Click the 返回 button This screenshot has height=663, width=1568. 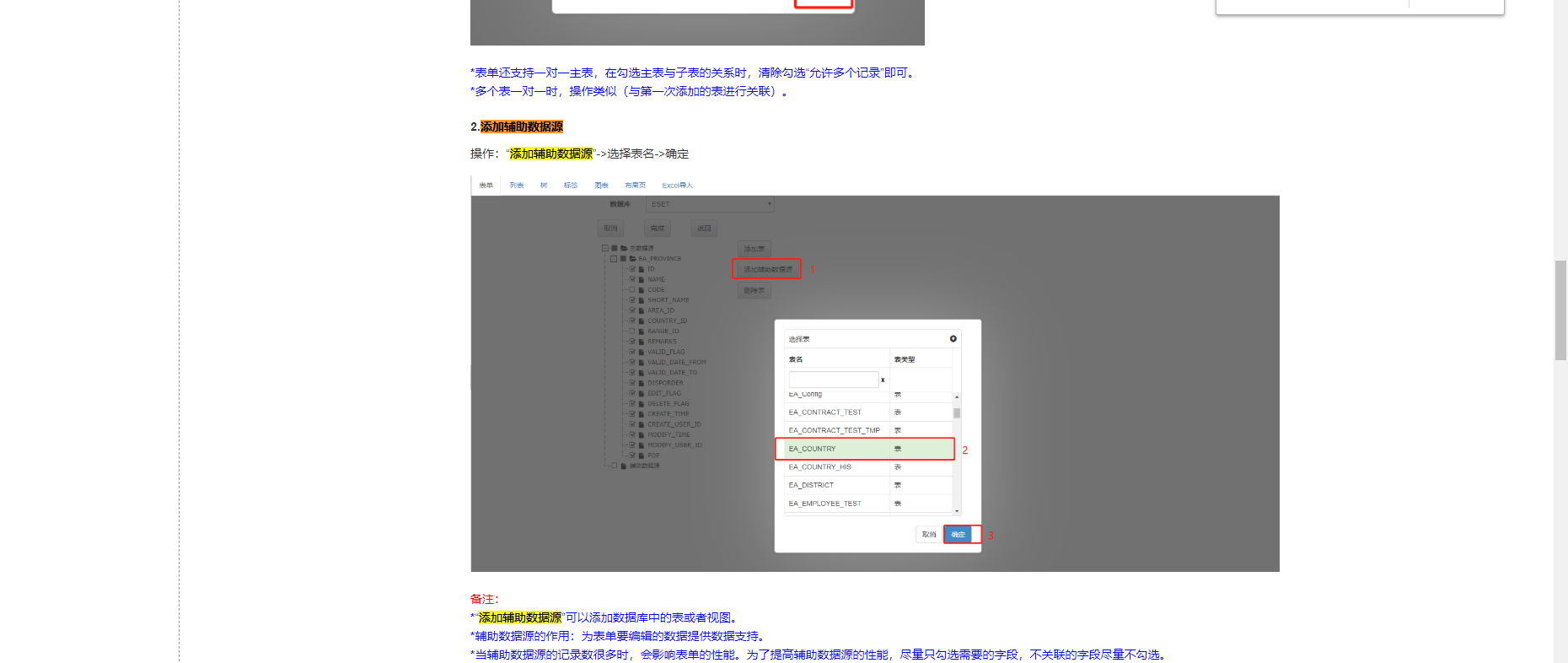pos(704,229)
